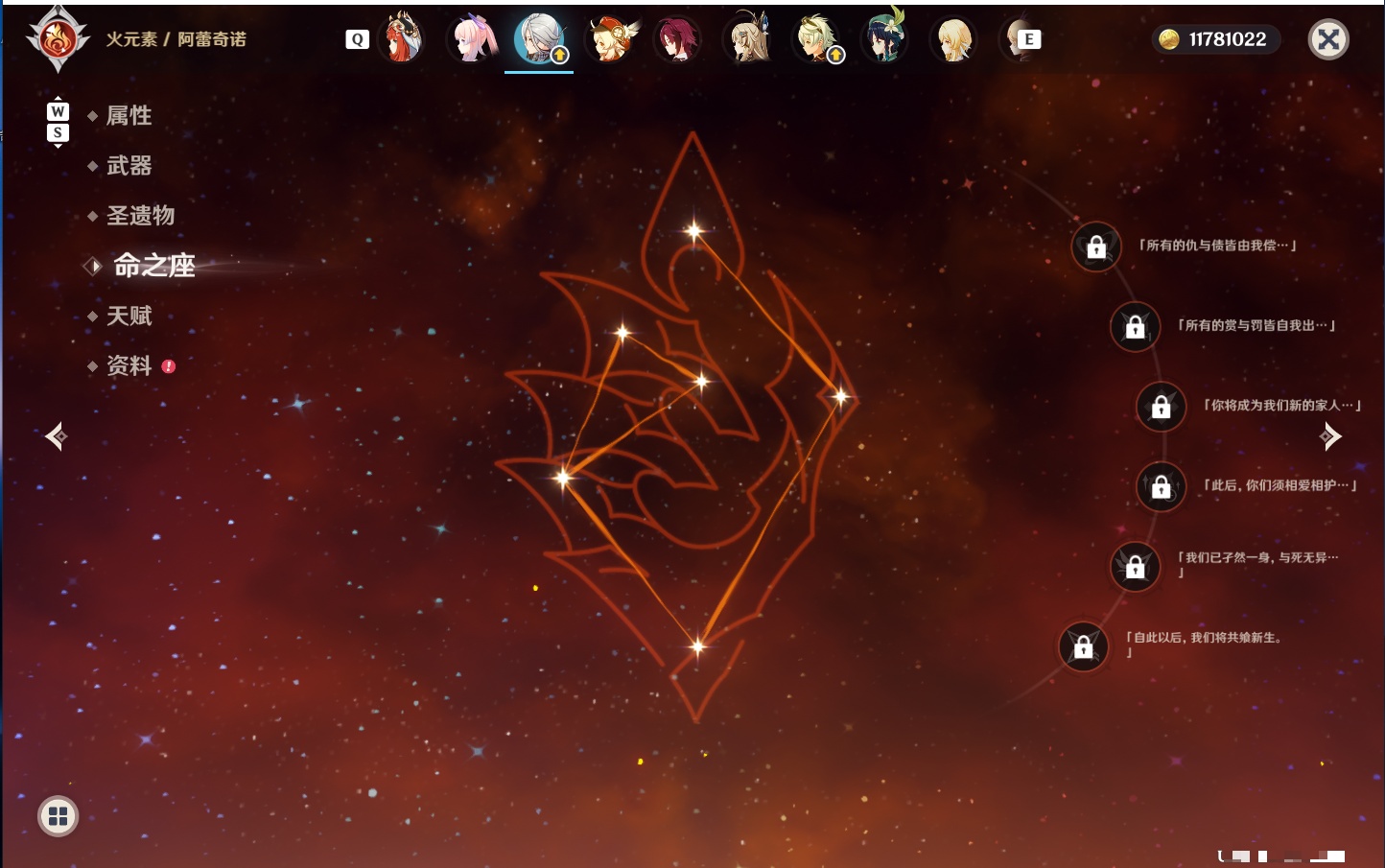Screen dimensions: 1385x868
Task: Open the 属性 menu
Action: click(x=129, y=116)
